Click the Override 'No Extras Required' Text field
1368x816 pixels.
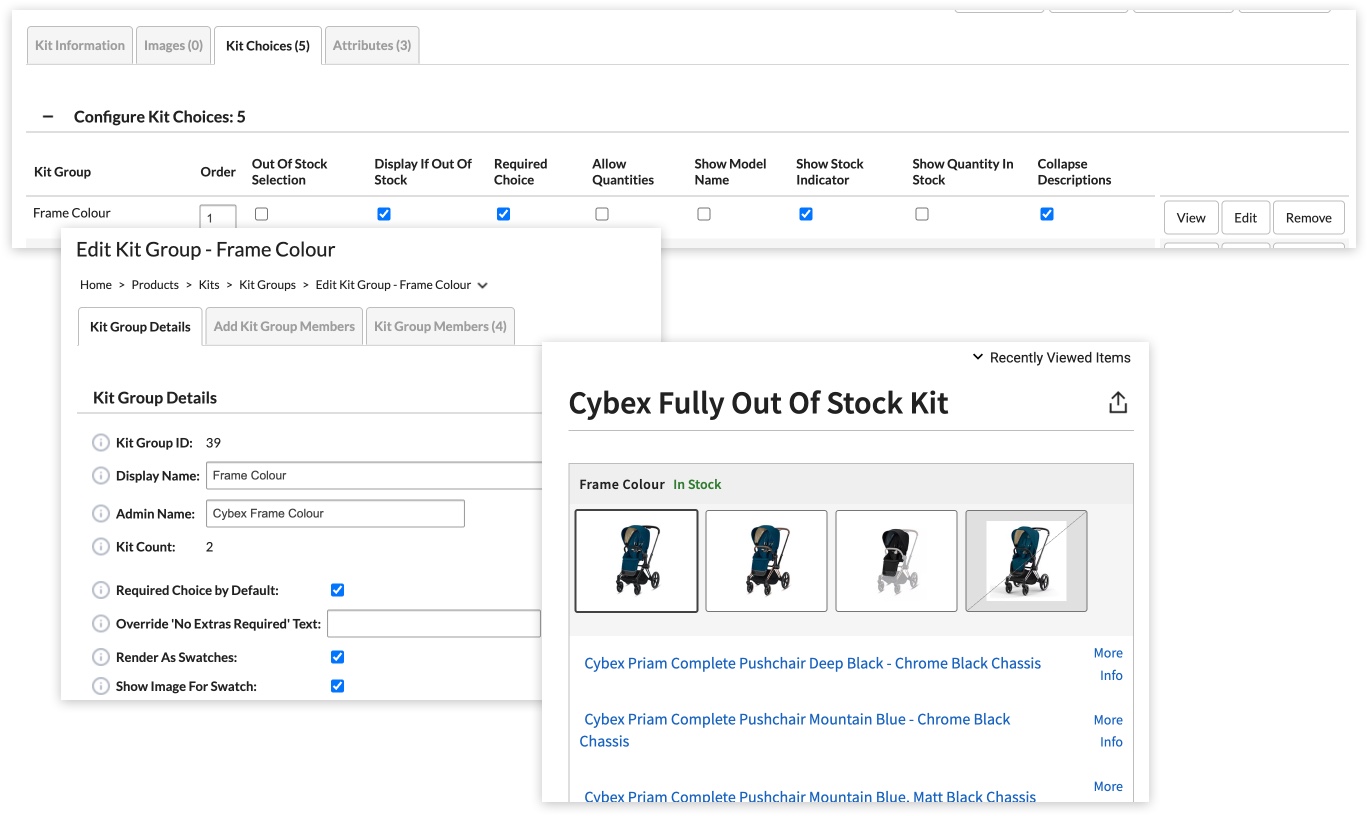point(434,623)
